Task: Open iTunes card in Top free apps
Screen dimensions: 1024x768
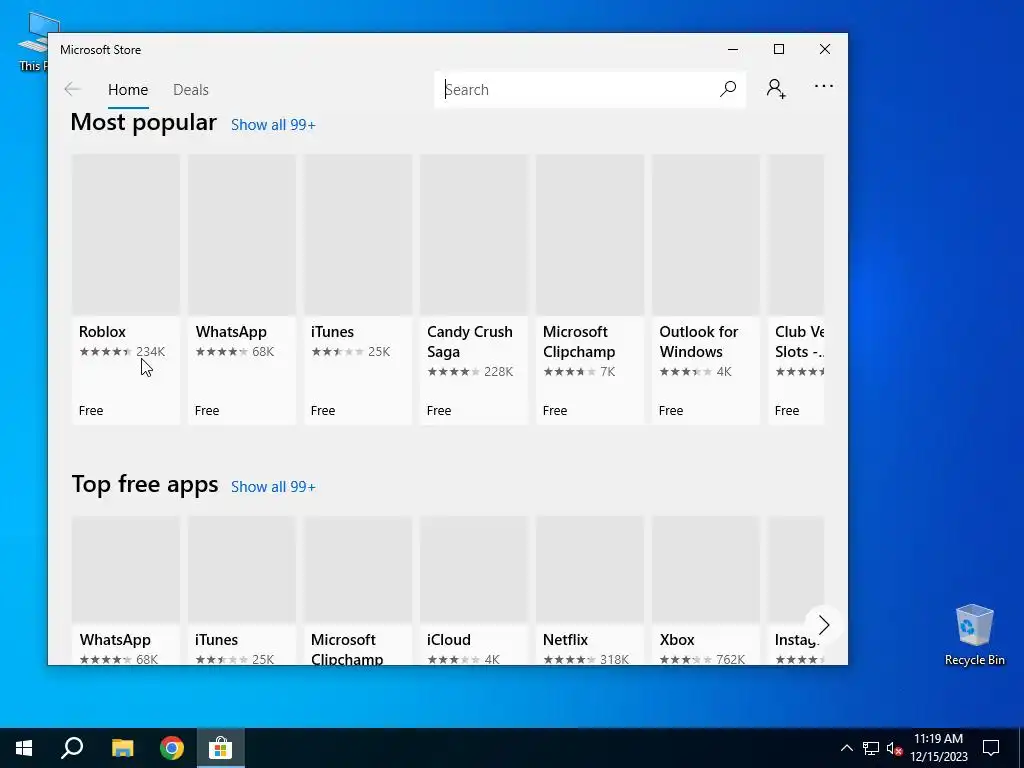Action: 242,590
